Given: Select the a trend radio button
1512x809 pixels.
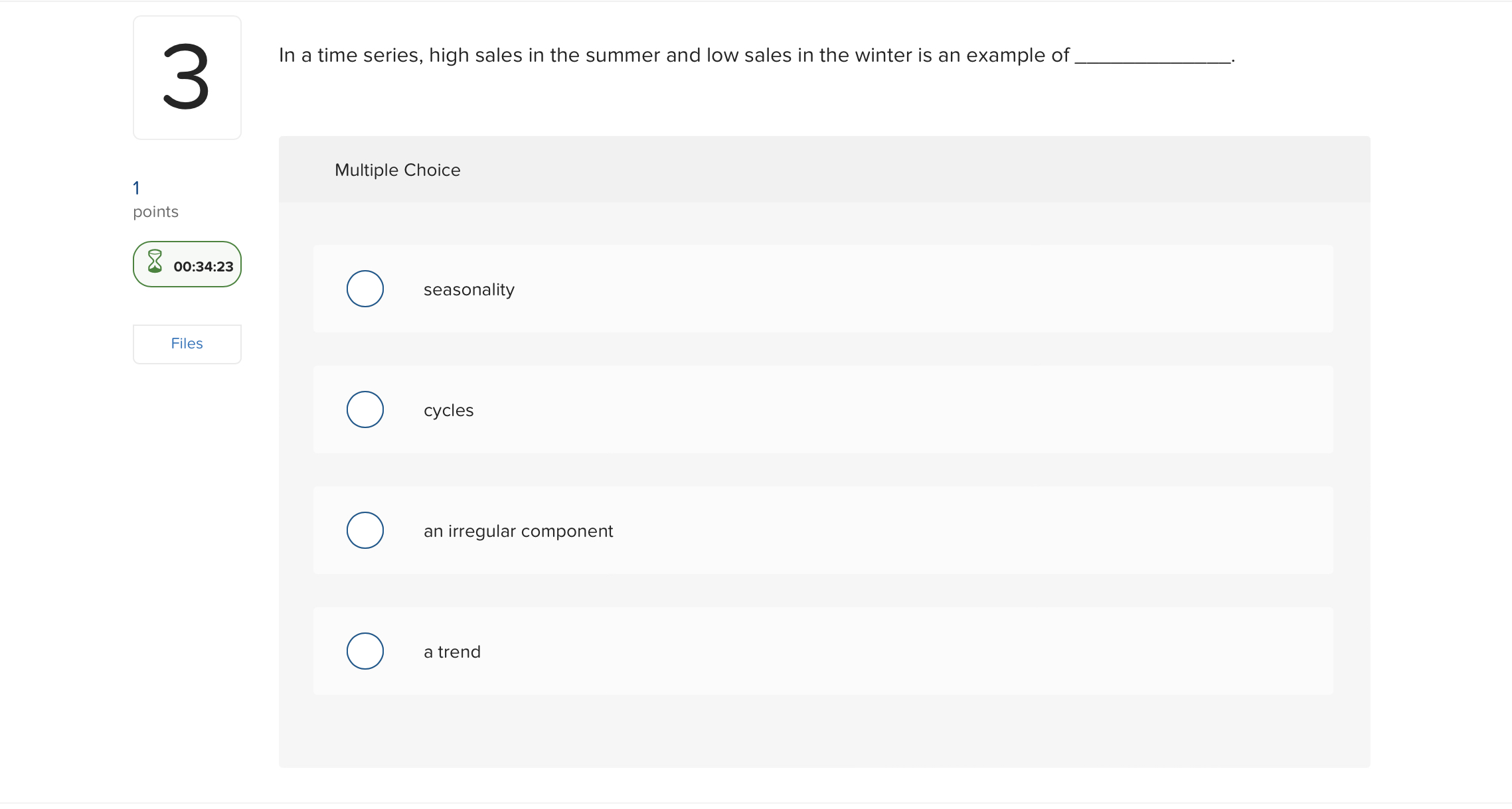Looking at the screenshot, I should [x=365, y=651].
